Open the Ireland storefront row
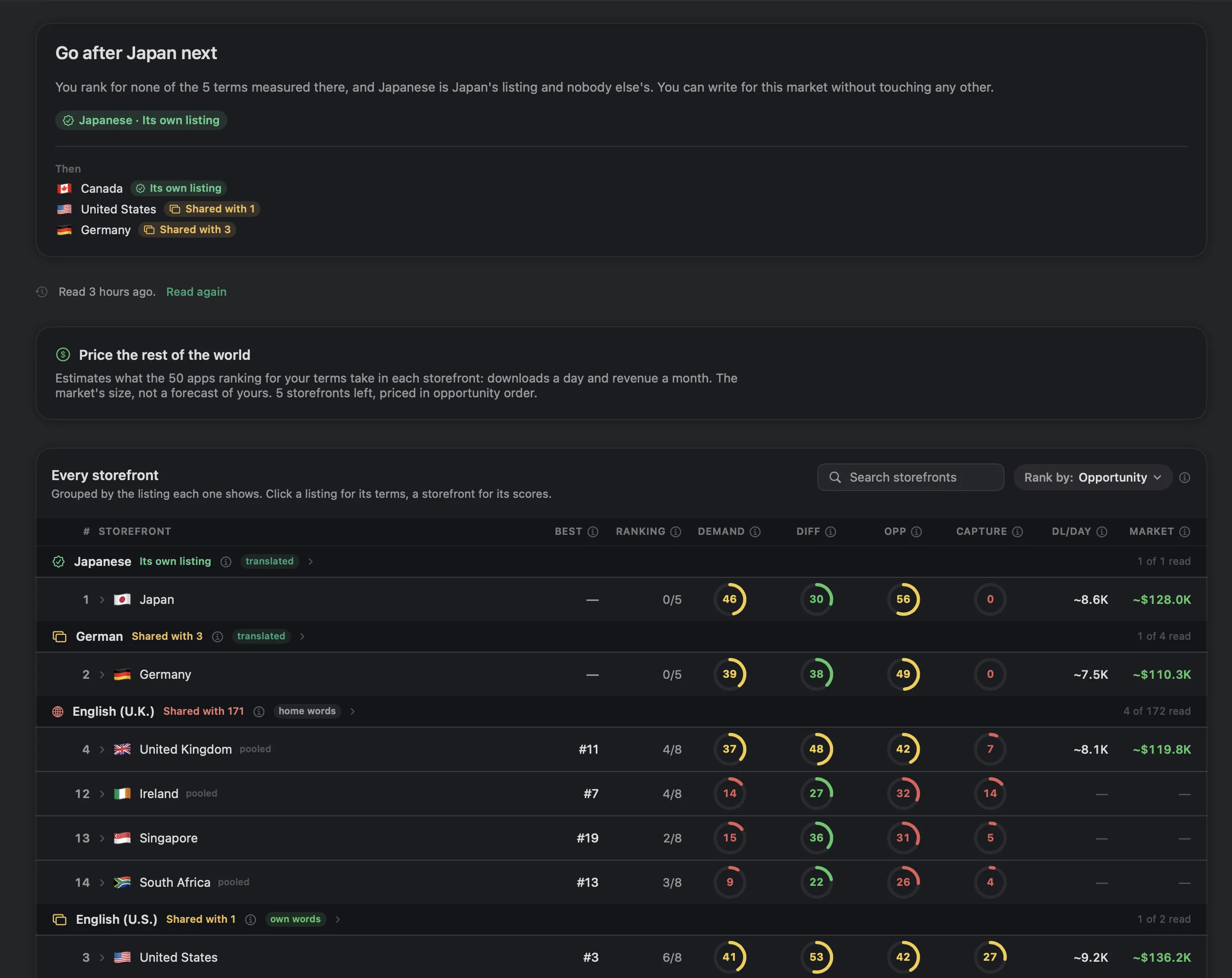The width and height of the screenshot is (1232, 978). (x=621, y=794)
